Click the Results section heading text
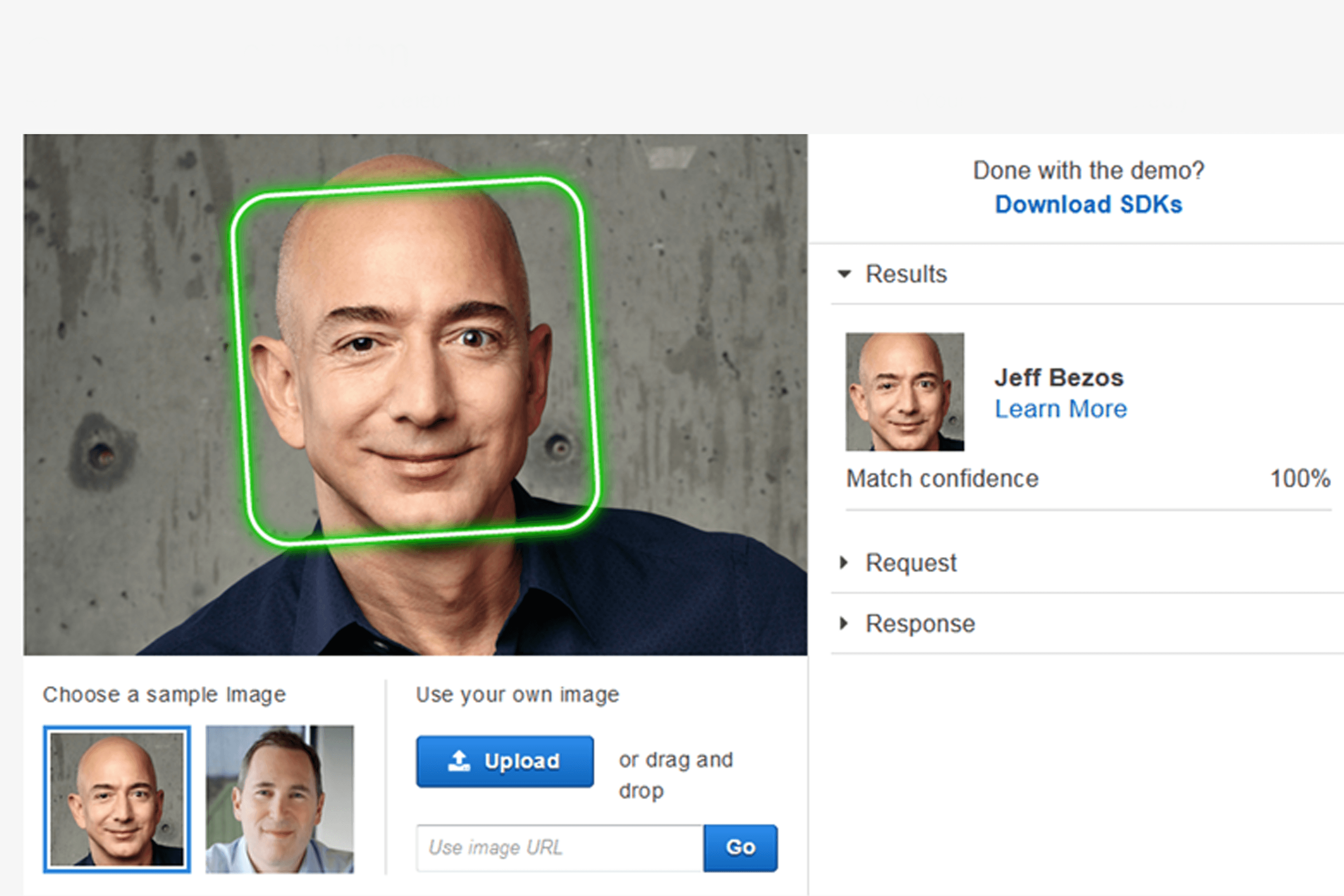Screen dimensions: 1344x896 [906, 274]
